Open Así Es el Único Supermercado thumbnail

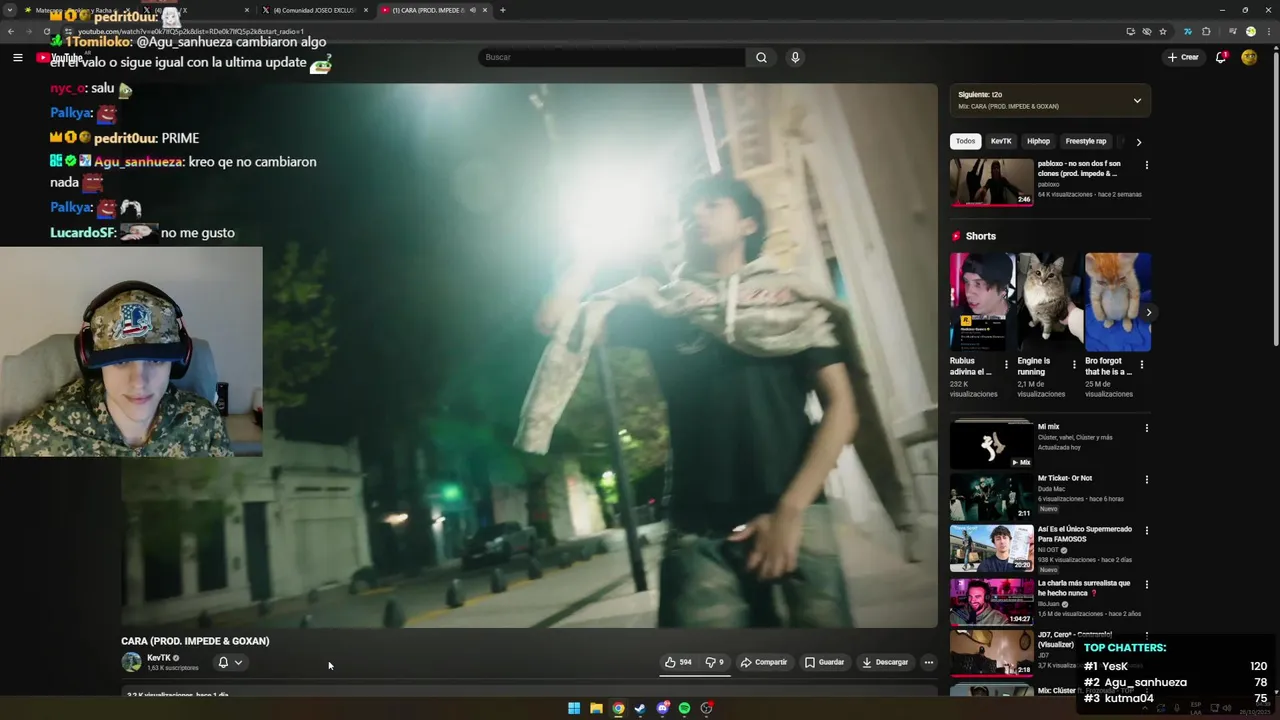991,548
